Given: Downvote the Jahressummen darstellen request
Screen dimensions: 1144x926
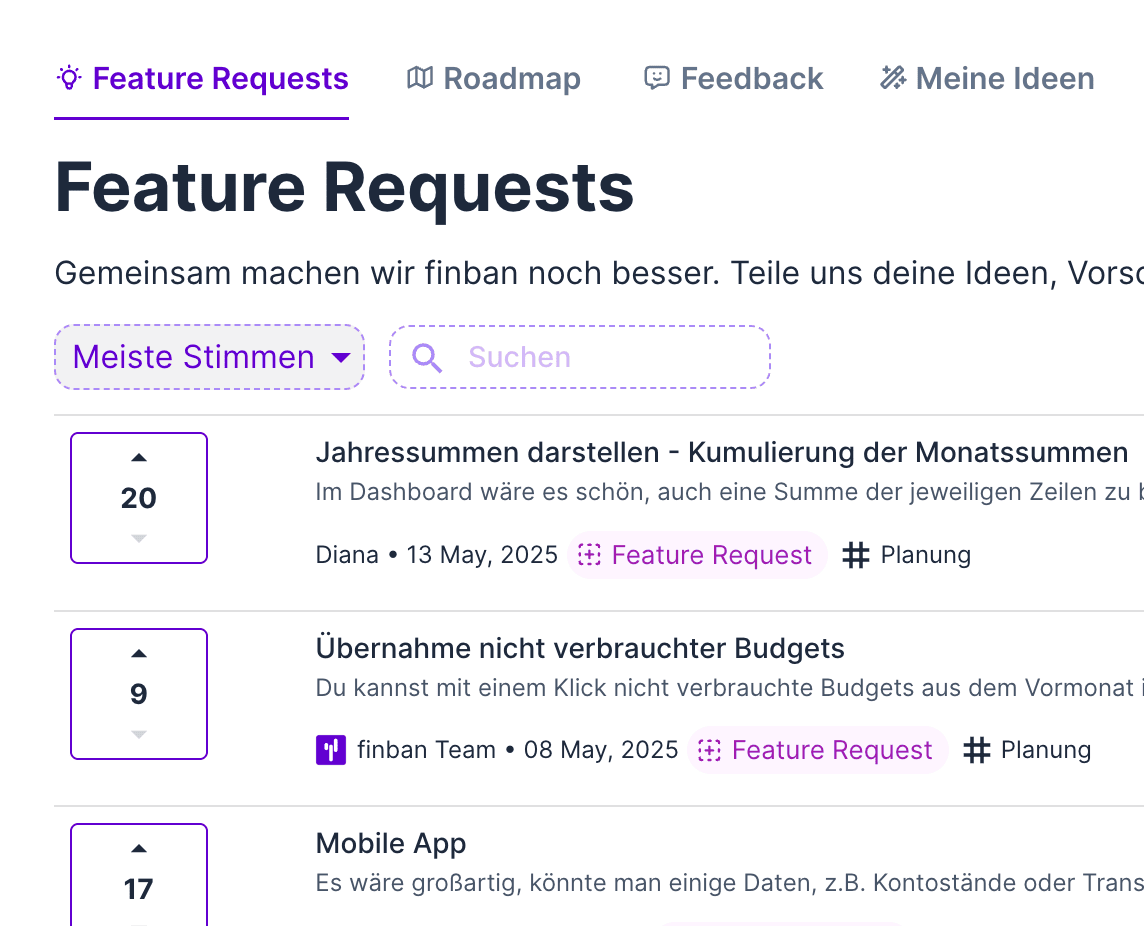Looking at the screenshot, I should pyautogui.click(x=139, y=539).
